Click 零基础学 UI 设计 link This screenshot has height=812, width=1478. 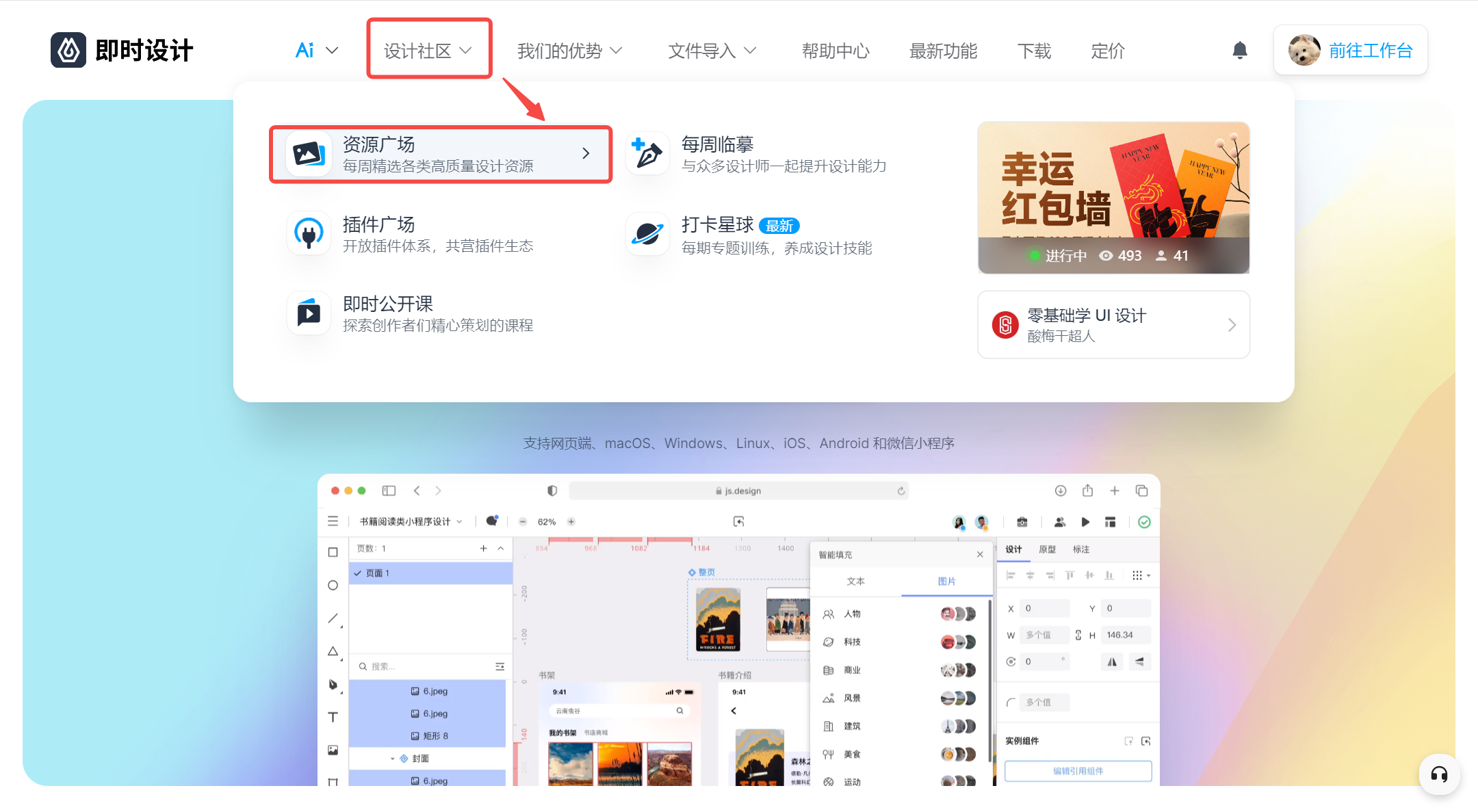pyautogui.click(x=1114, y=325)
